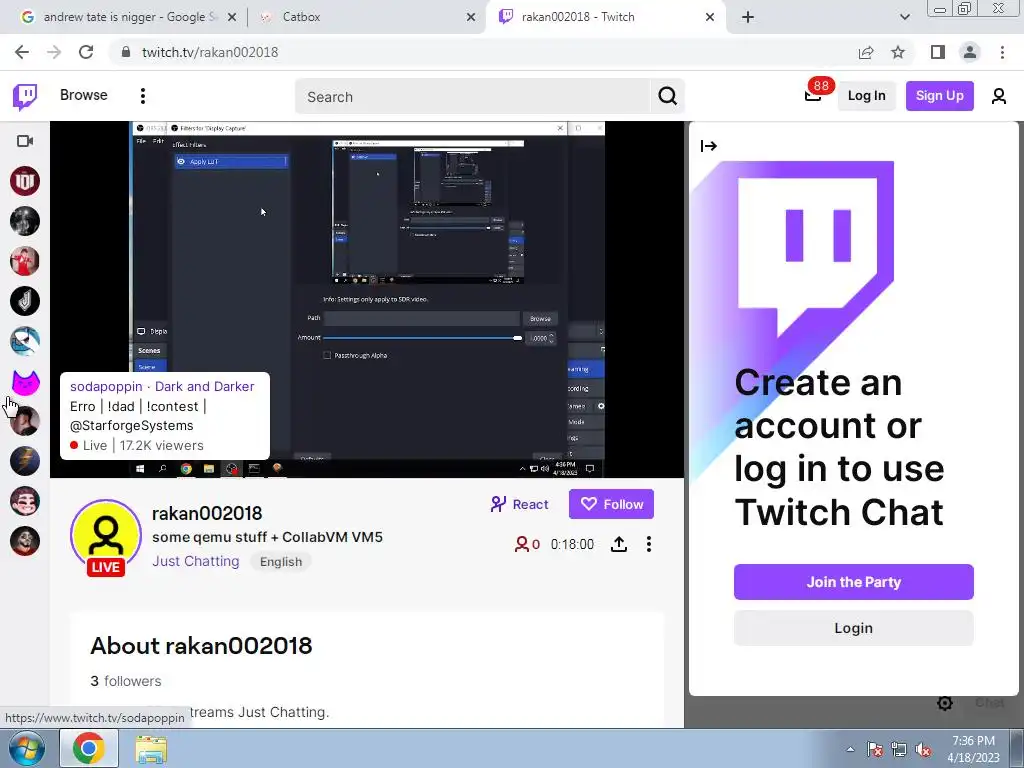Open the lightning bolt avatar channel in sidebar
The width and height of the screenshot is (1024, 768).
click(x=25, y=461)
